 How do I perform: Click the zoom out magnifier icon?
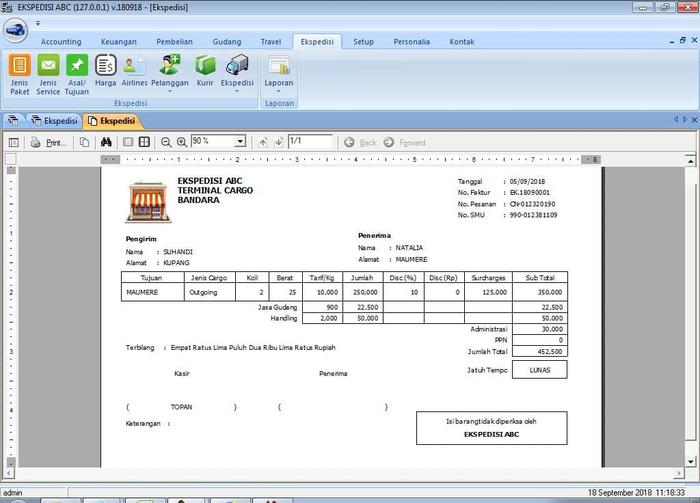[x=166, y=142]
